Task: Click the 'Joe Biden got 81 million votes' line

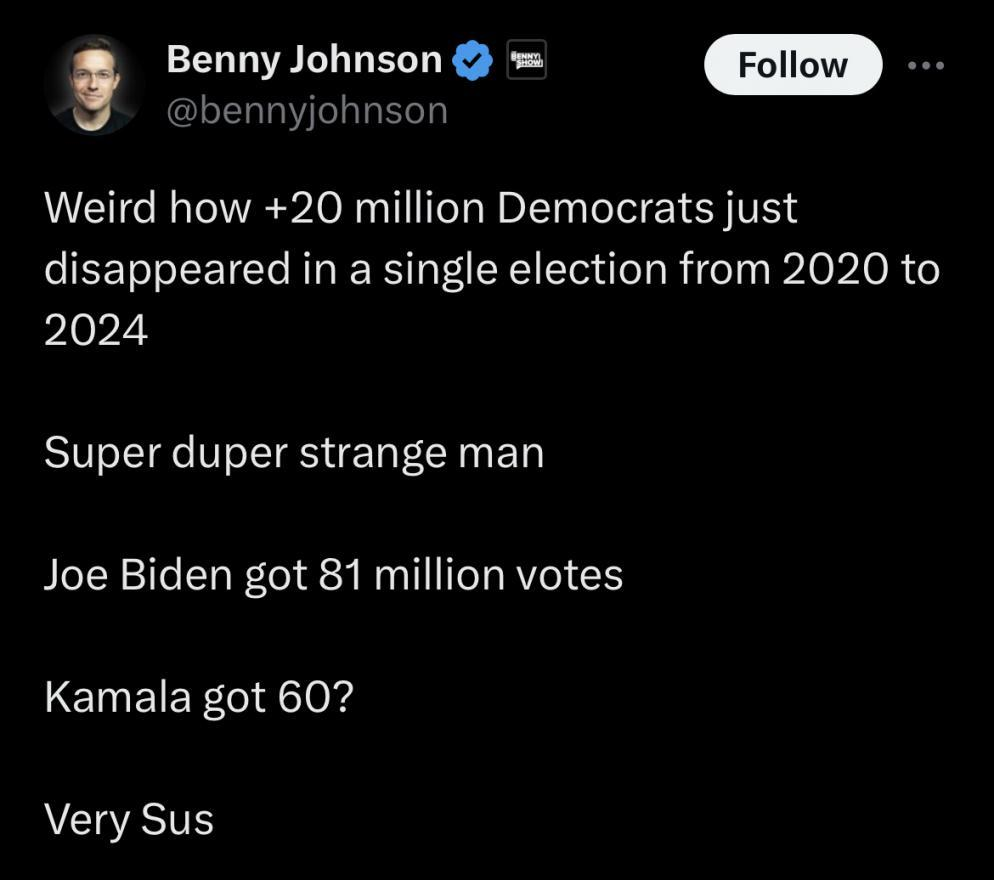Action: (333, 575)
